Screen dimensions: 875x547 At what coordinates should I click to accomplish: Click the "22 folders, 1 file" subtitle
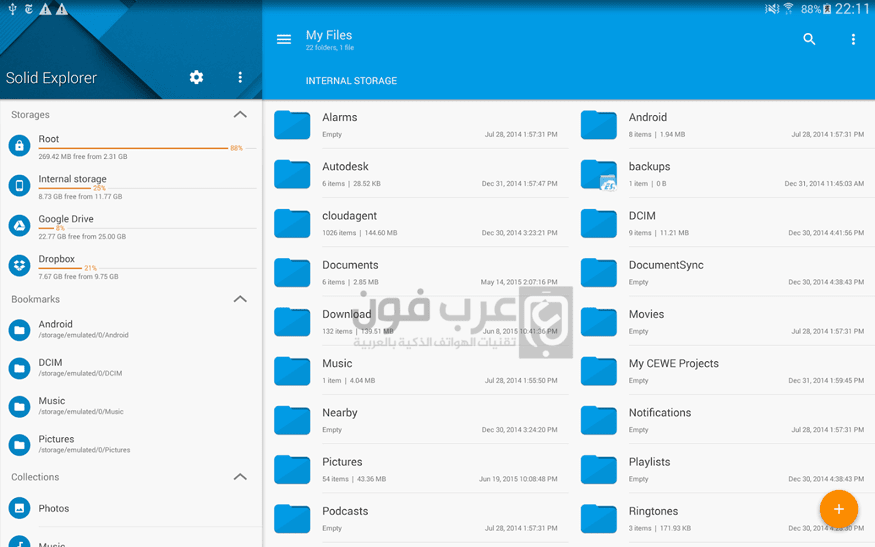[330, 48]
